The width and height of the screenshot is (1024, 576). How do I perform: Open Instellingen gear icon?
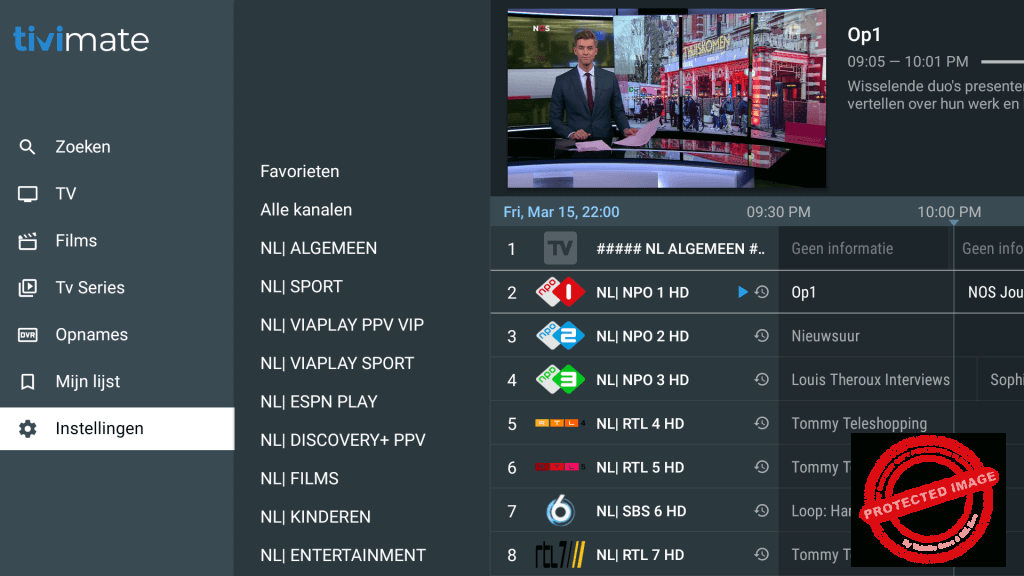pos(27,429)
